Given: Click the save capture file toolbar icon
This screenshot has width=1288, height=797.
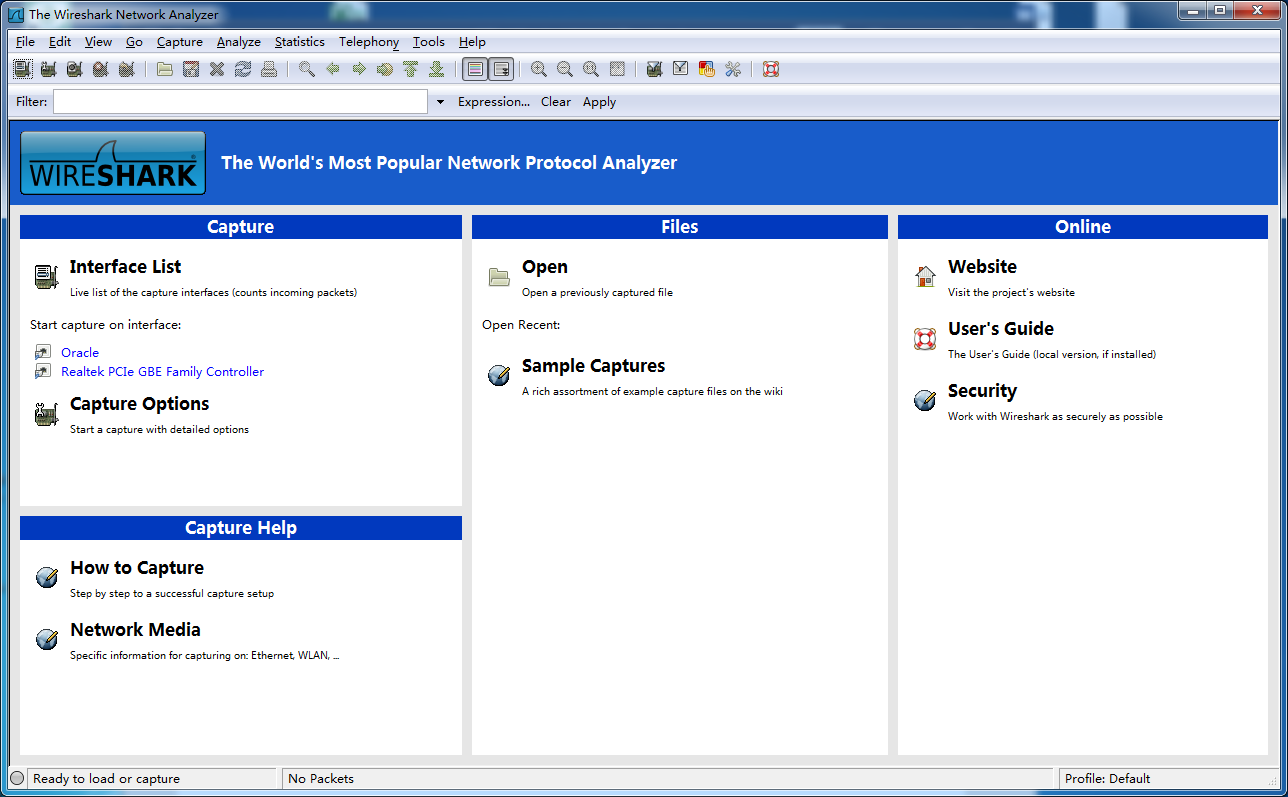Looking at the screenshot, I should (x=191, y=69).
